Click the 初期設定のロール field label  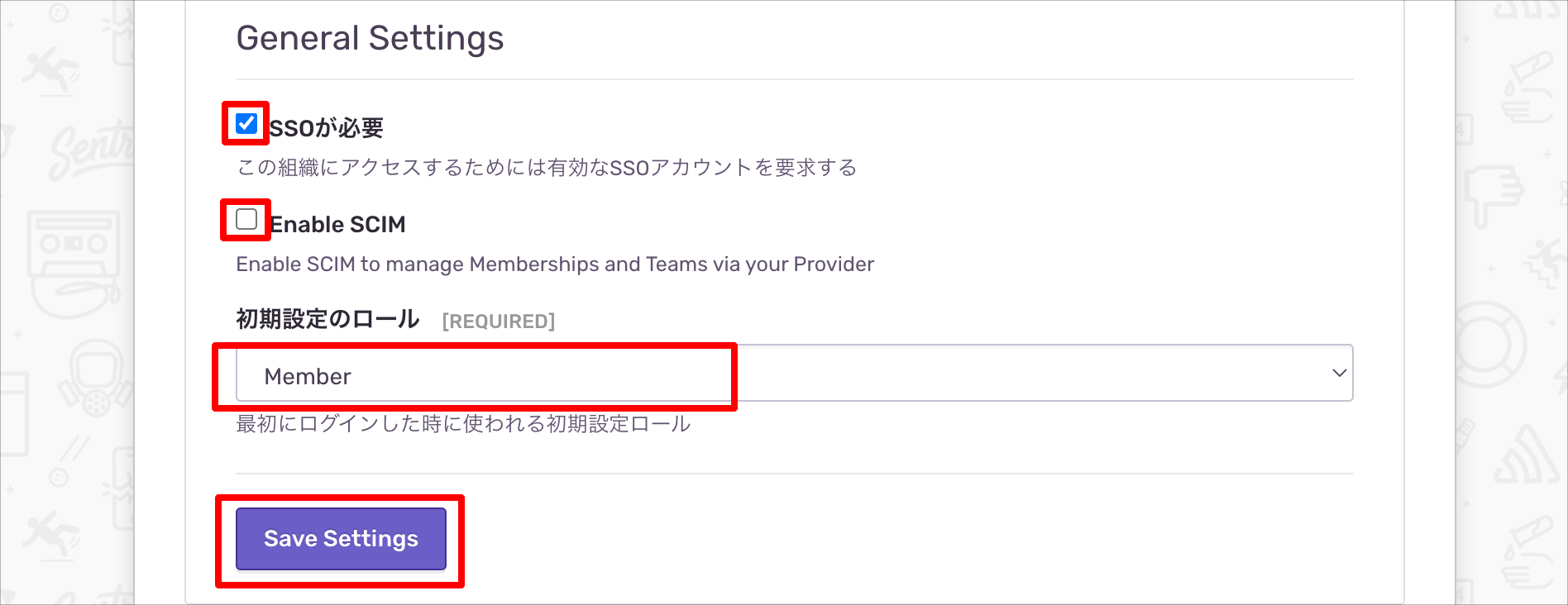pyautogui.click(x=327, y=319)
